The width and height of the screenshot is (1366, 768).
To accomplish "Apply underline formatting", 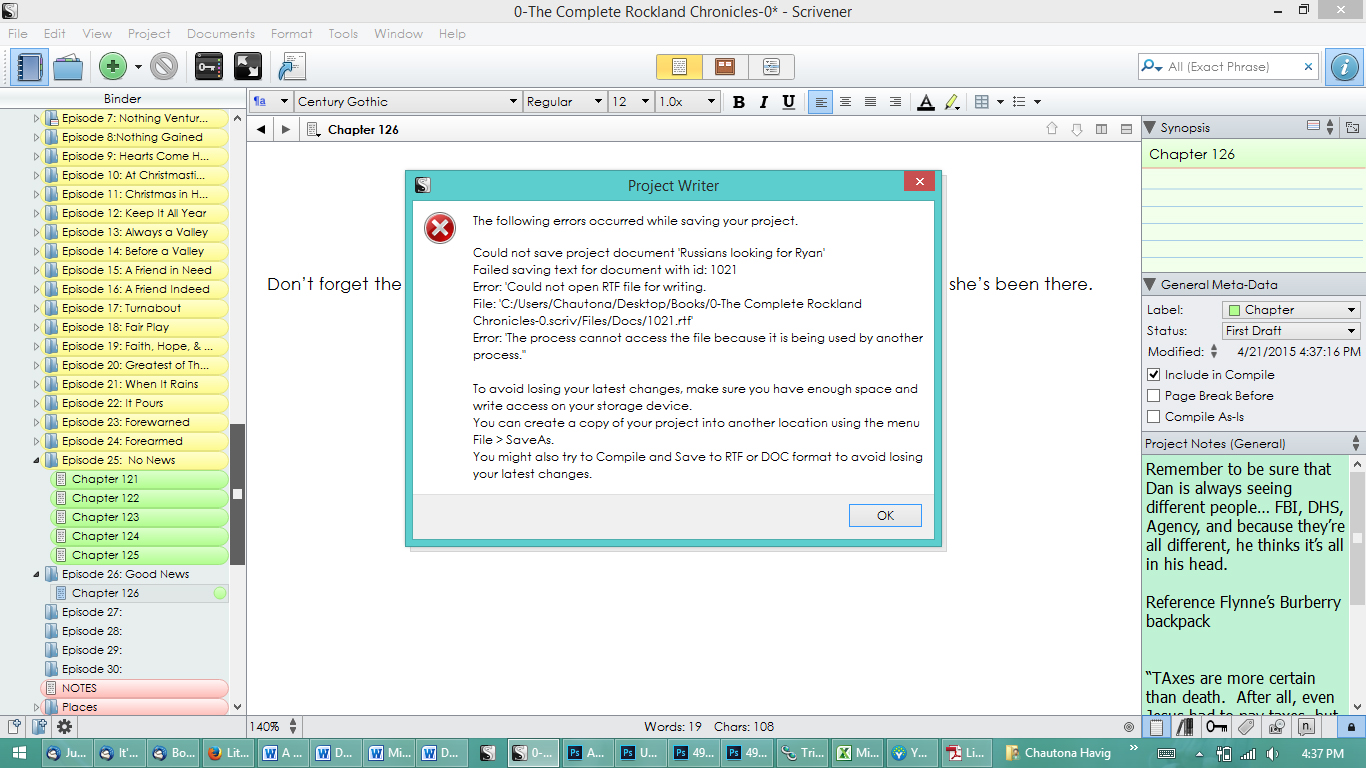I will pos(789,102).
